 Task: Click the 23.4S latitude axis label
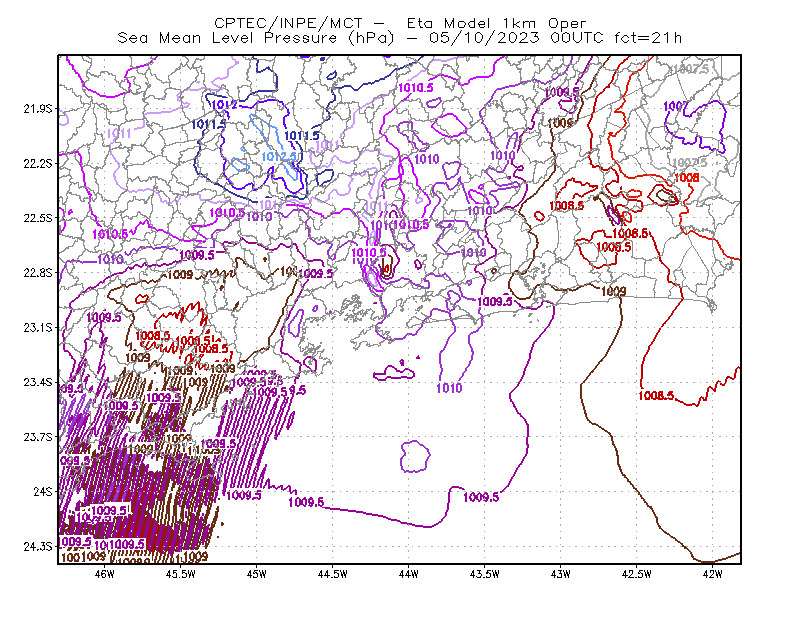pos(38,382)
